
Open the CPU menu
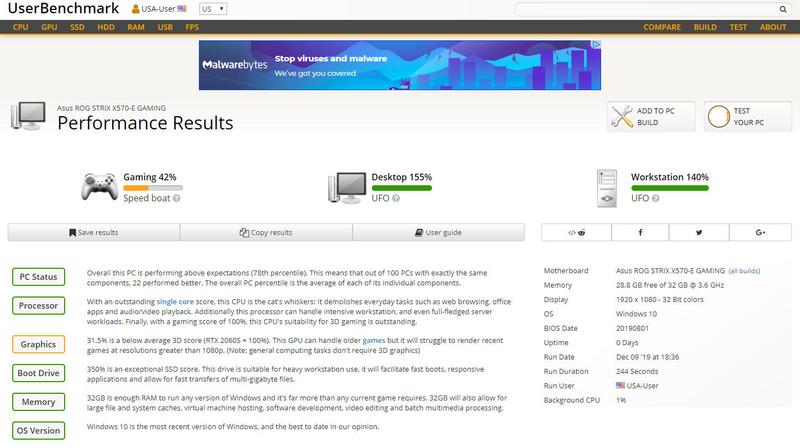[20, 27]
